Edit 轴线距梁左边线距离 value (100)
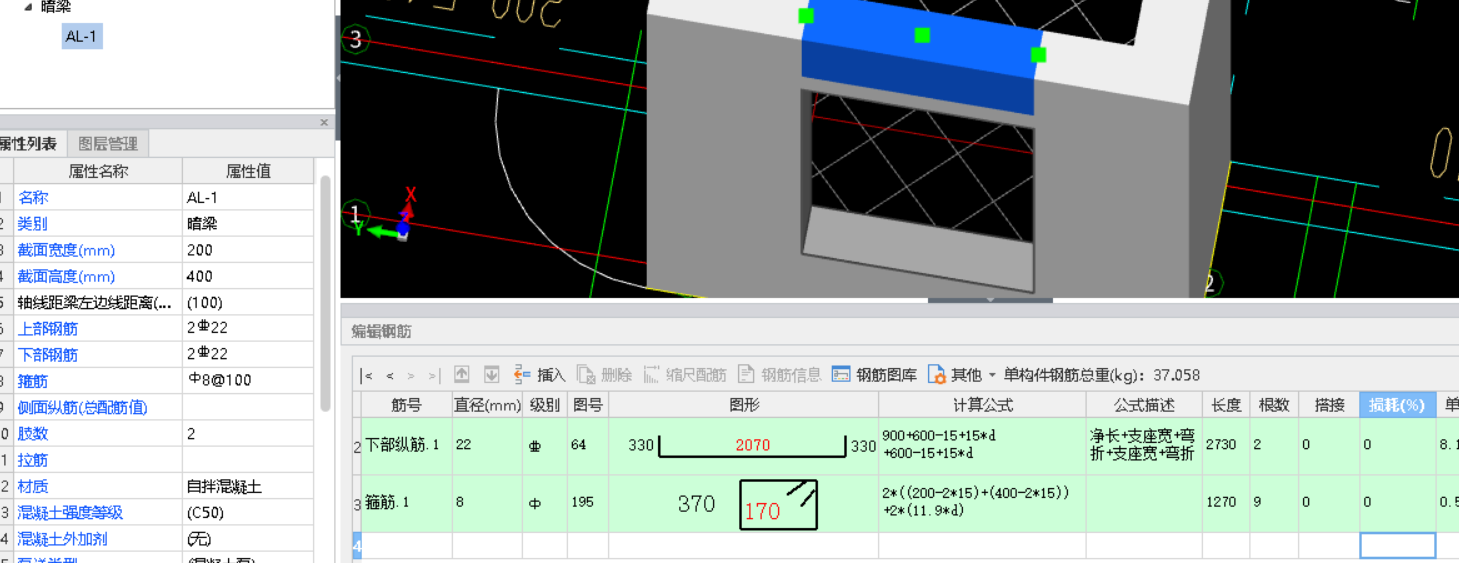1459x563 pixels. coord(248,302)
